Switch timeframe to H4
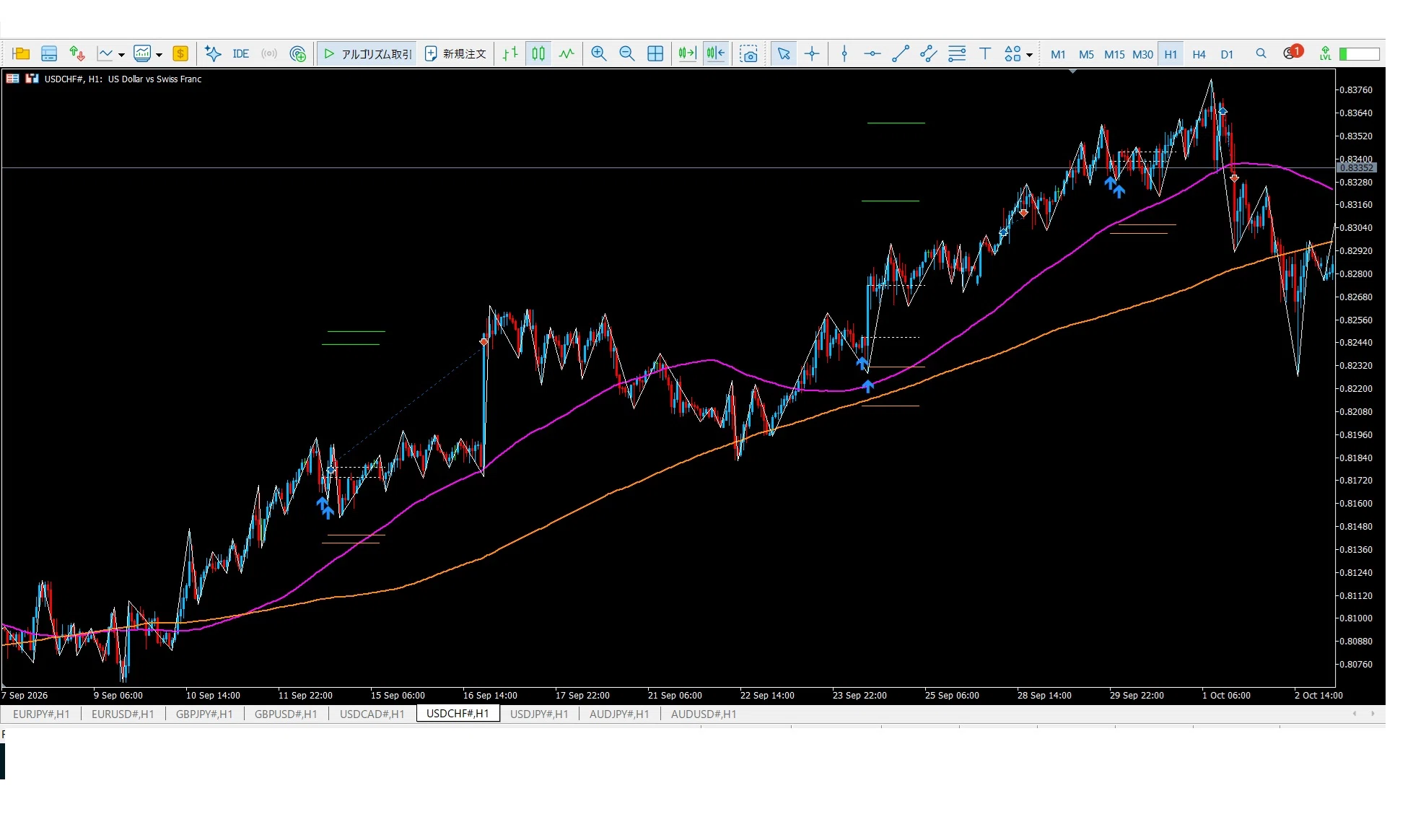Image resolution: width=1426 pixels, height=840 pixels. [1199, 54]
